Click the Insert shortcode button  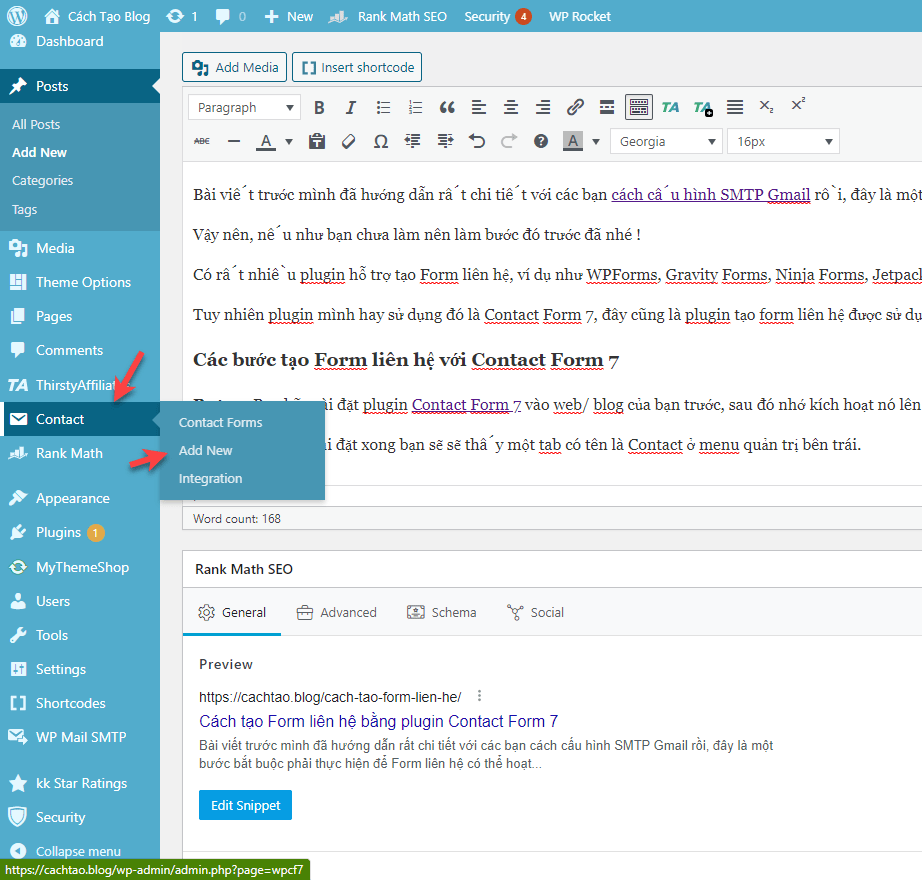click(357, 67)
